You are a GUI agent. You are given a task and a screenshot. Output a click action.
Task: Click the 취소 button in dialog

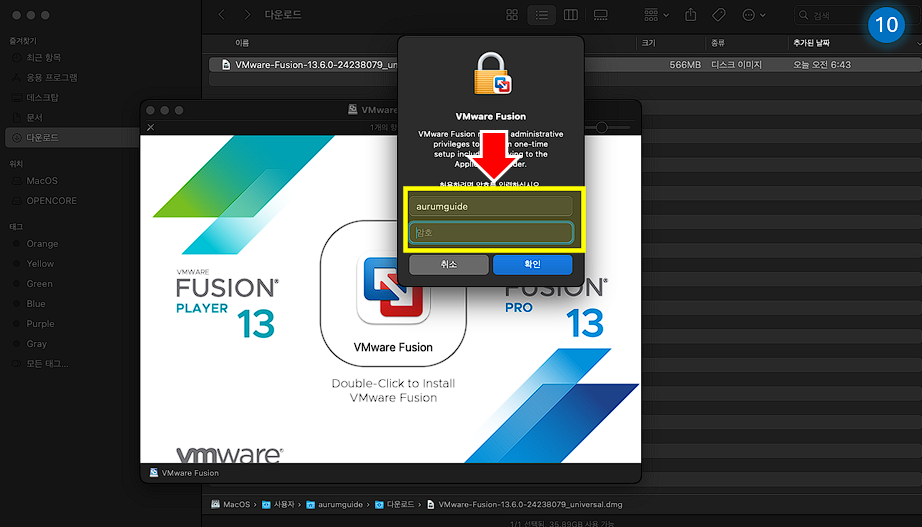pos(449,264)
